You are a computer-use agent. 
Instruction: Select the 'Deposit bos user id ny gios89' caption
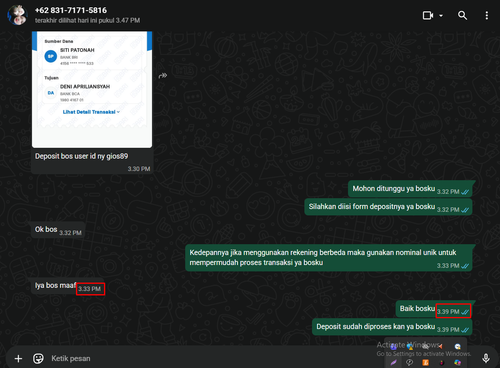click(x=81, y=156)
